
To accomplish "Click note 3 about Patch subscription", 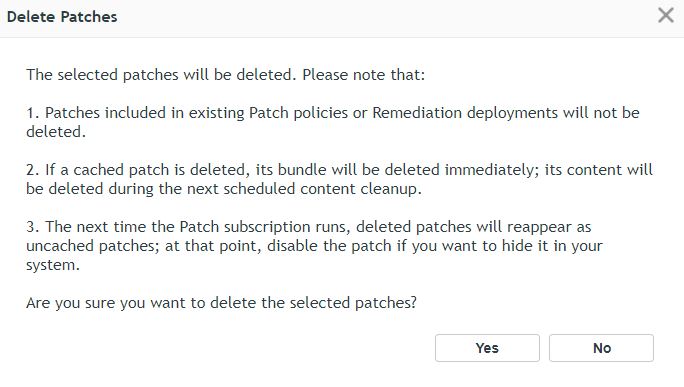I will tap(314, 246).
